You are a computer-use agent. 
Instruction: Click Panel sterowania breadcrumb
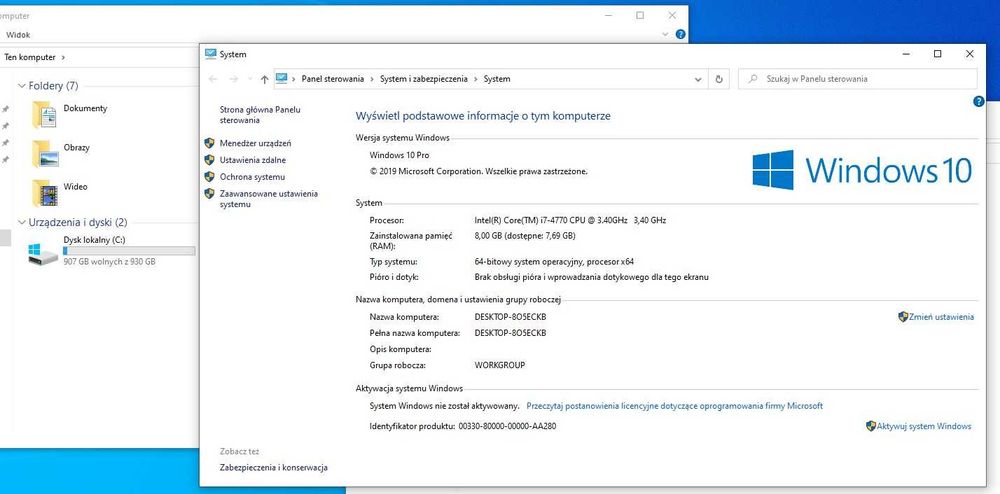click(332, 79)
